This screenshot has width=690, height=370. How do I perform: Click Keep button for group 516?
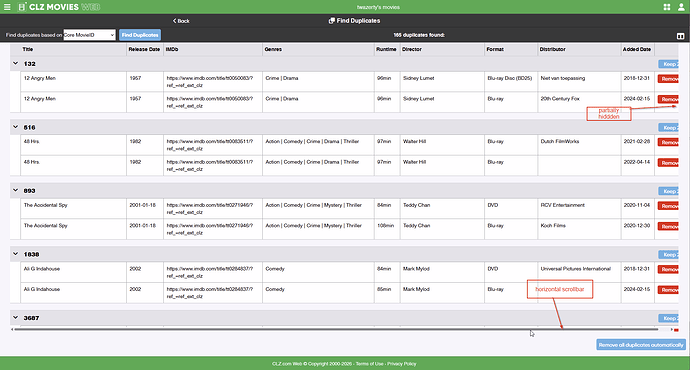pos(668,128)
